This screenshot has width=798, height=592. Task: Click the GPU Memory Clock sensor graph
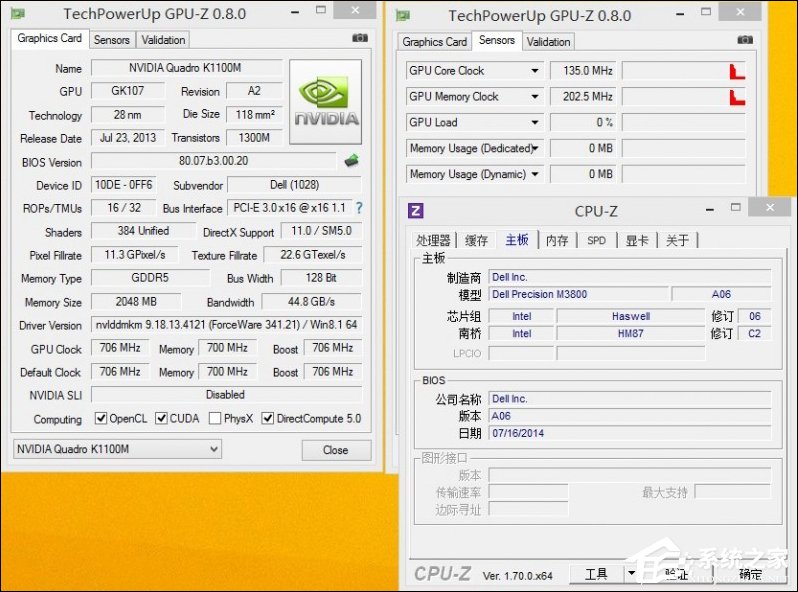tap(684, 97)
